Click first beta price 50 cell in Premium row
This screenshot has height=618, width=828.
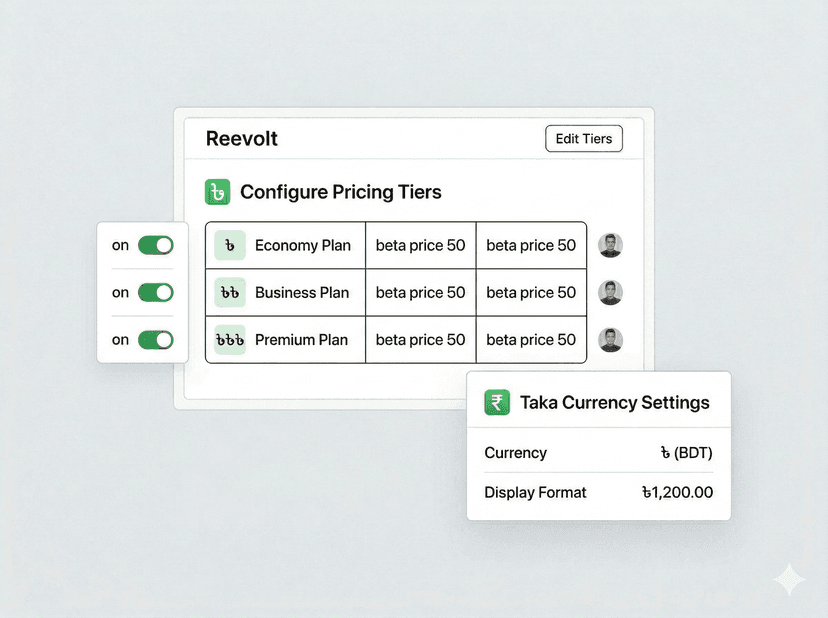point(421,340)
